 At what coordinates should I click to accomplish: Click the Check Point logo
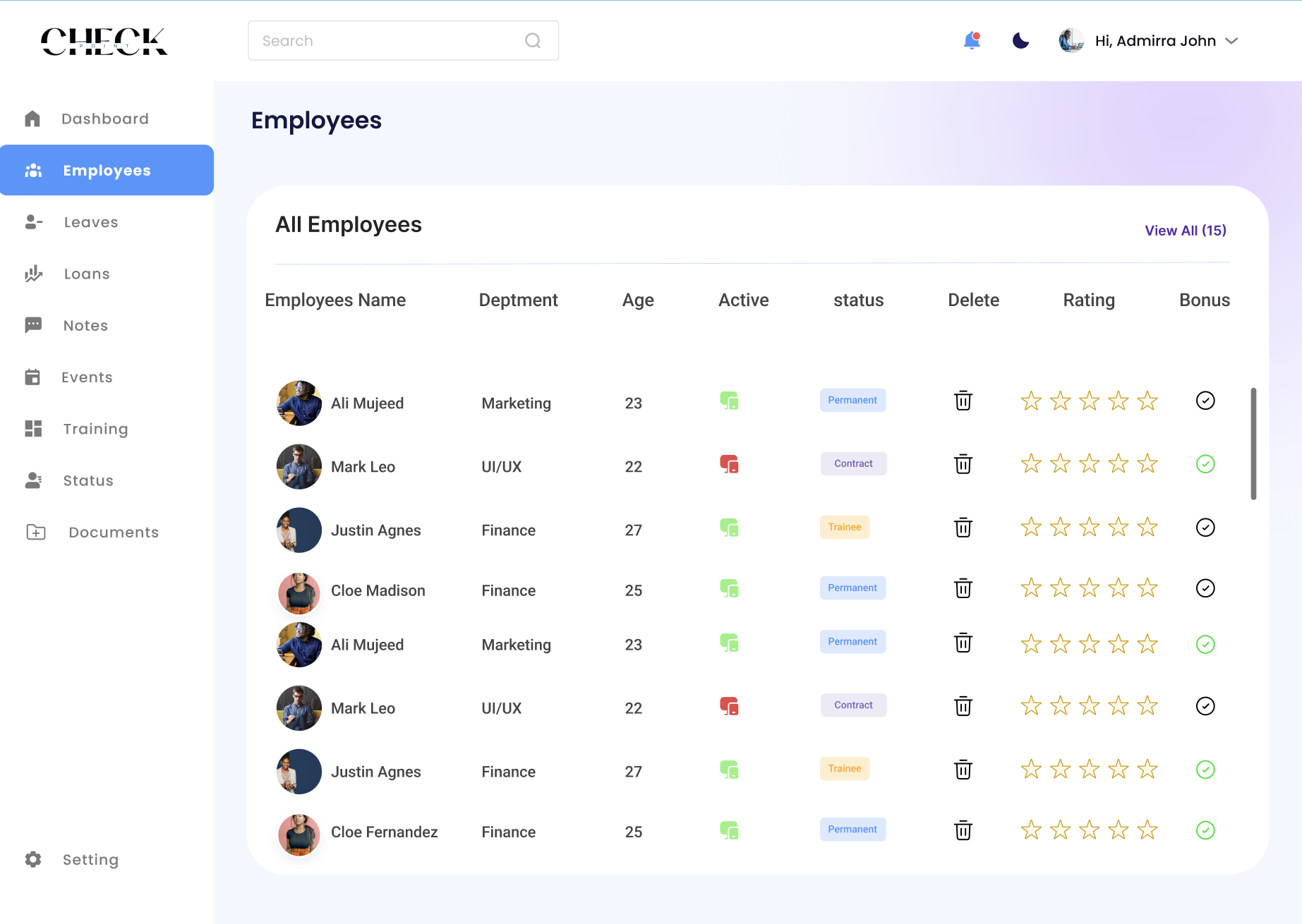[104, 42]
